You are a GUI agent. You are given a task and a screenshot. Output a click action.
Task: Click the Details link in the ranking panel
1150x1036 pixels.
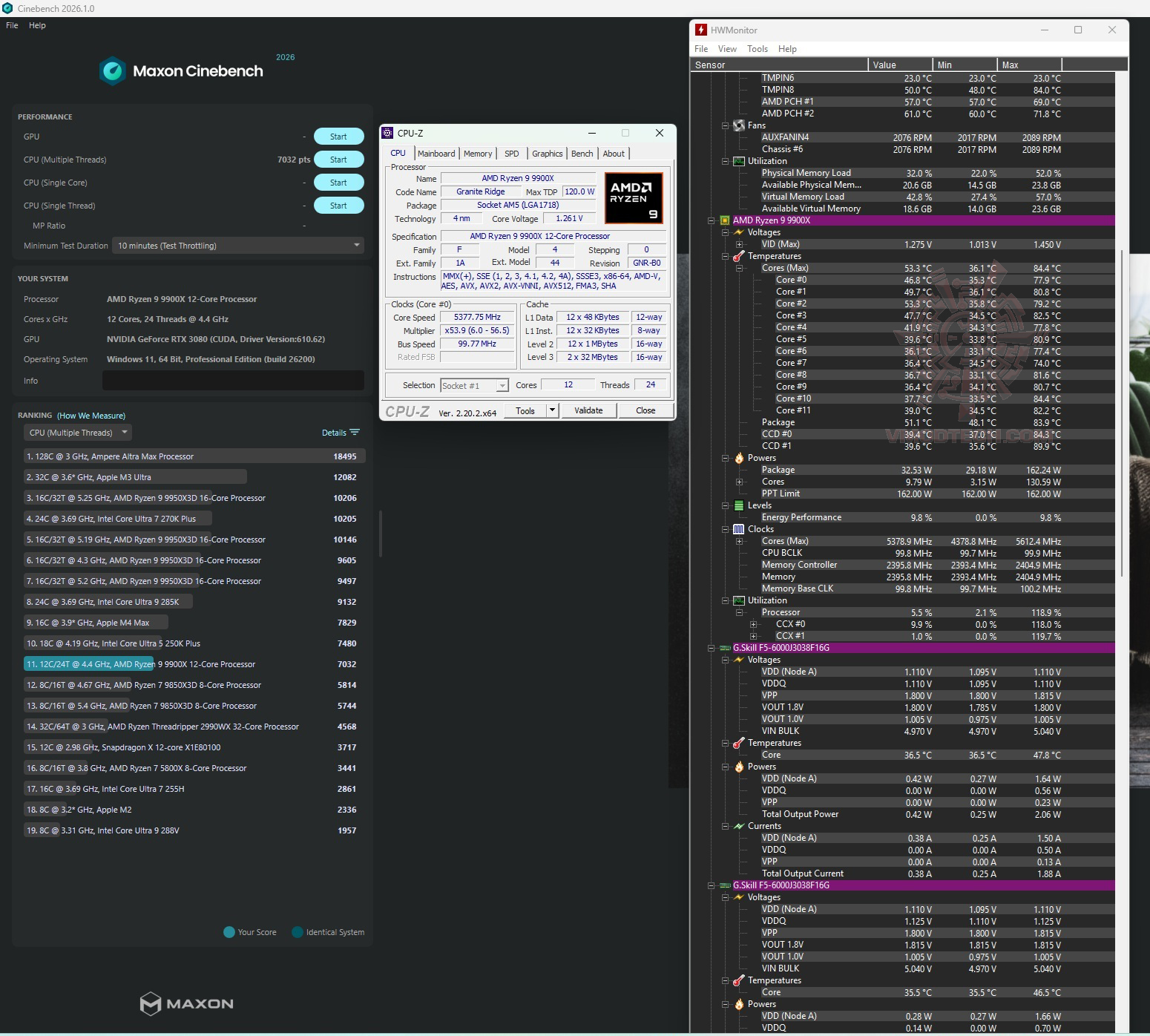click(334, 433)
